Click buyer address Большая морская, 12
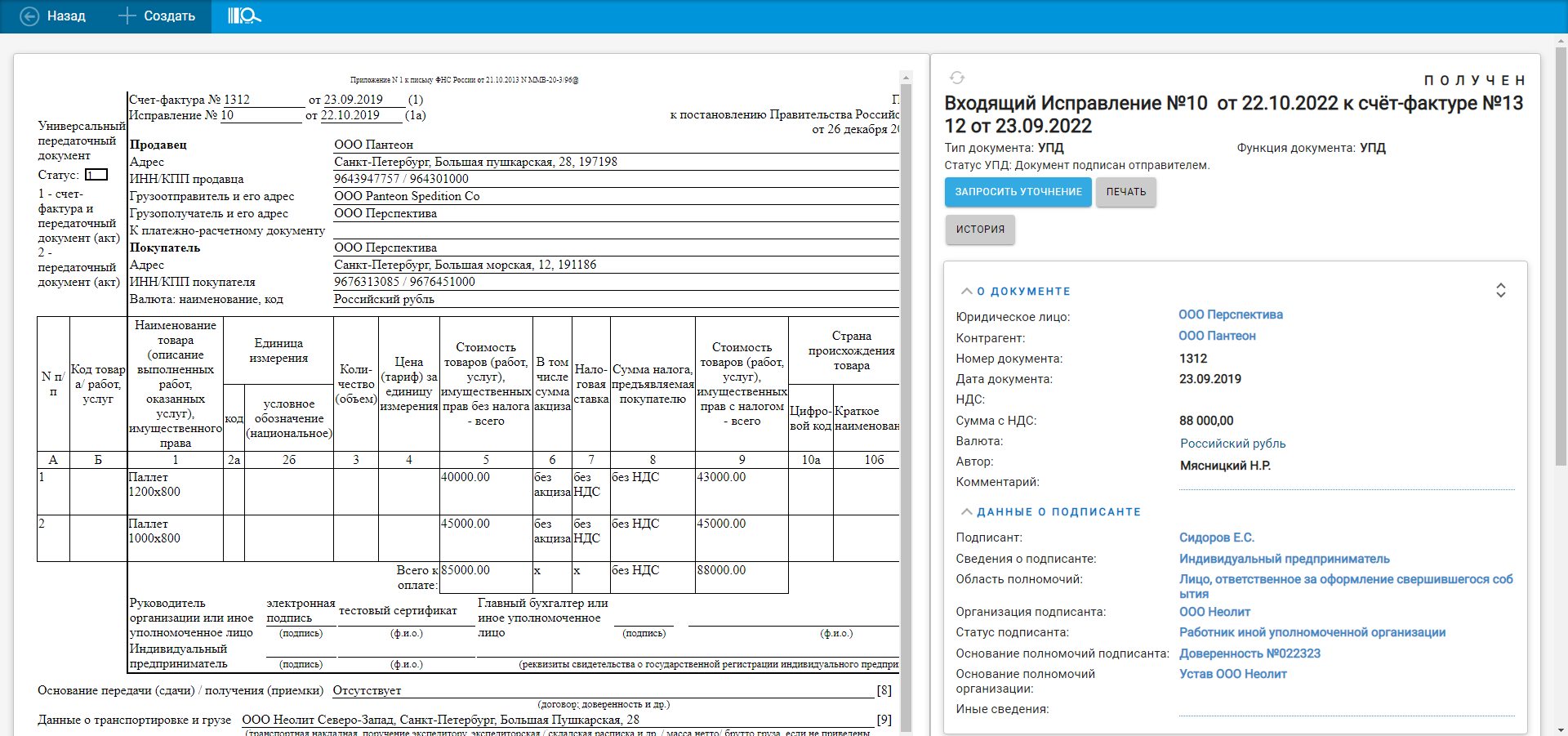The image size is (1568, 736). [465, 265]
